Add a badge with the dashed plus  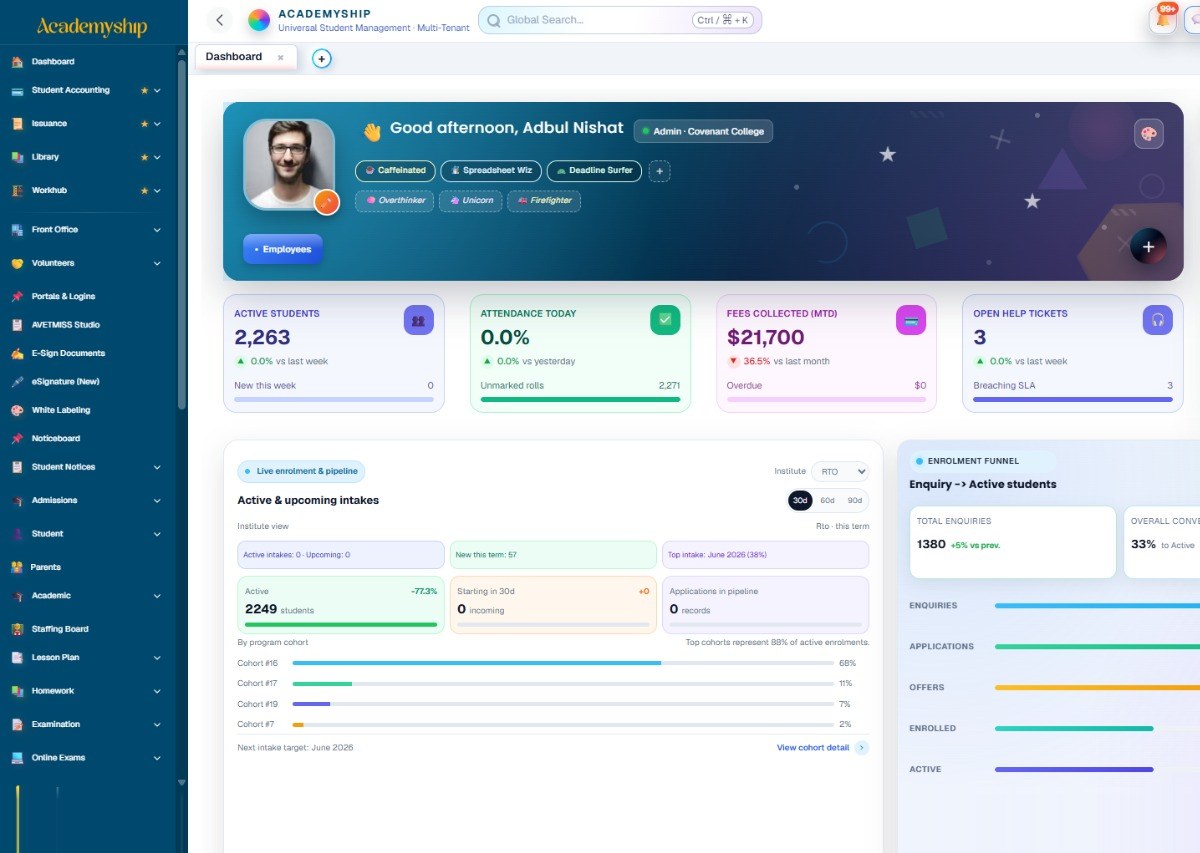[x=659, y=171]
